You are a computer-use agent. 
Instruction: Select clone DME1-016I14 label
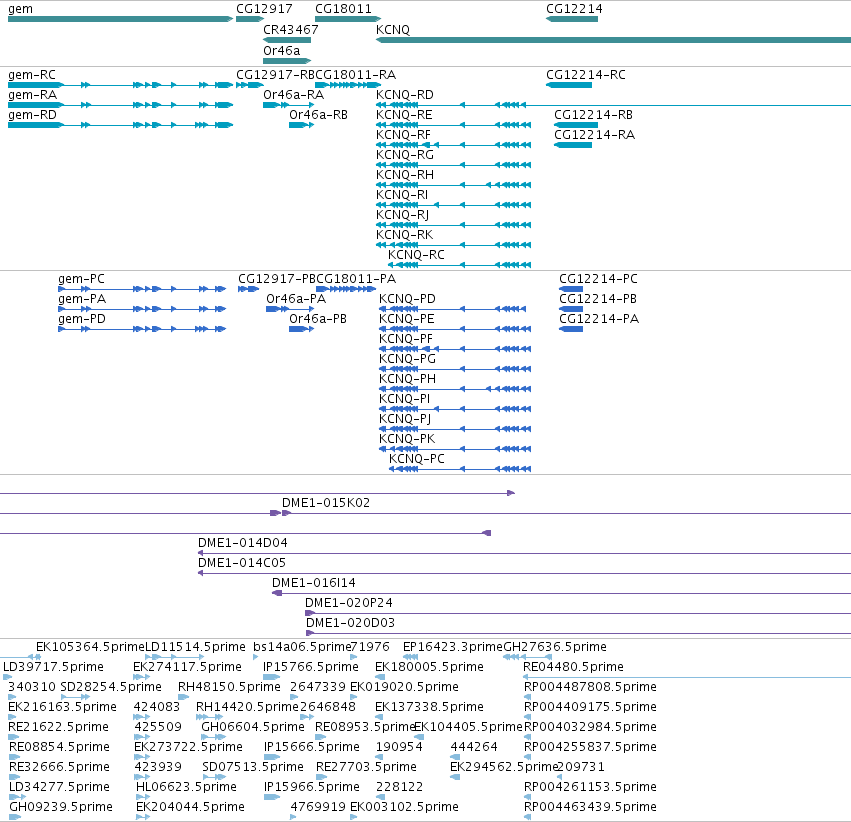[314, 583]
